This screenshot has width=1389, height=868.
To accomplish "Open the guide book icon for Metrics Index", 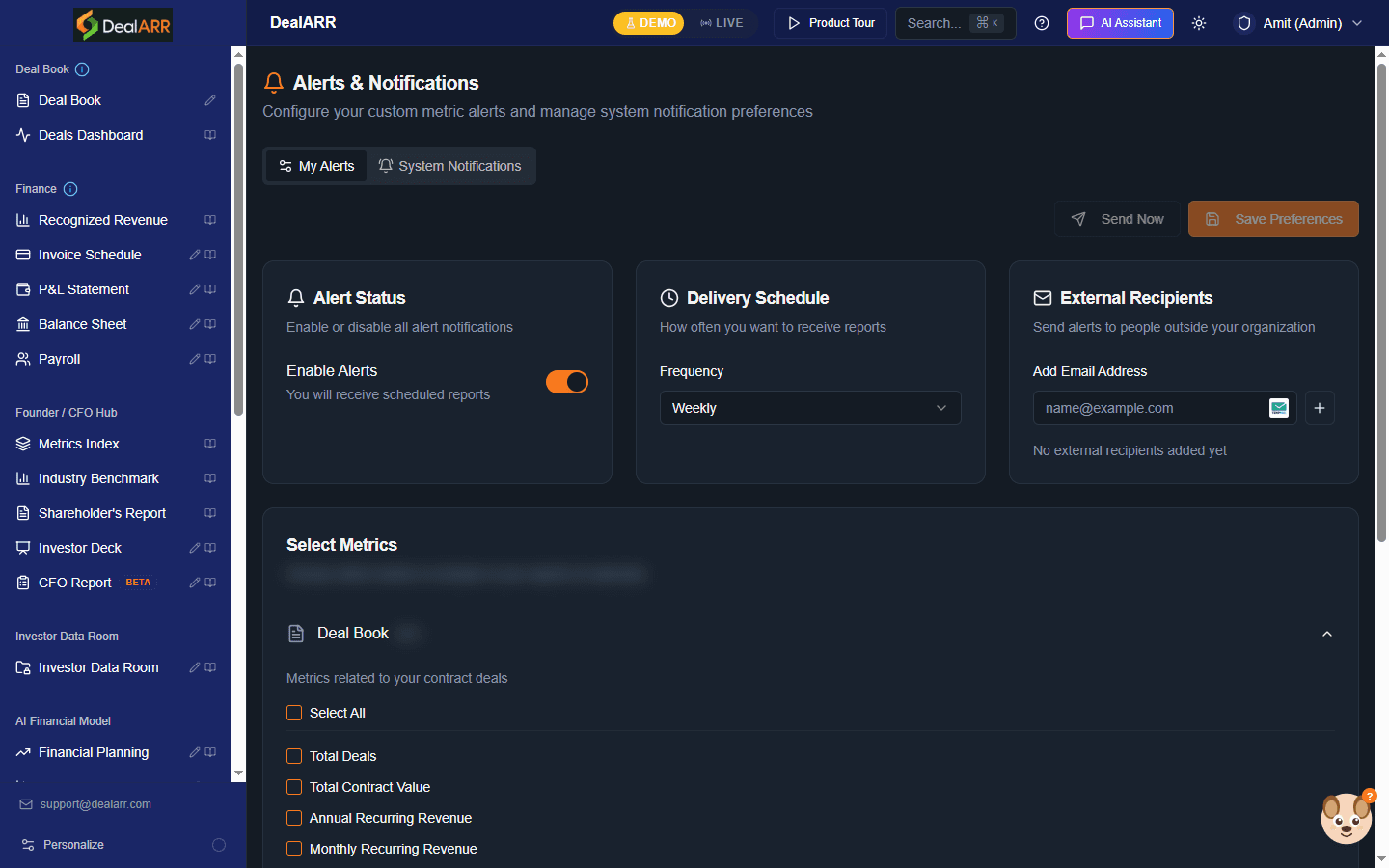I will click(210, 444).
